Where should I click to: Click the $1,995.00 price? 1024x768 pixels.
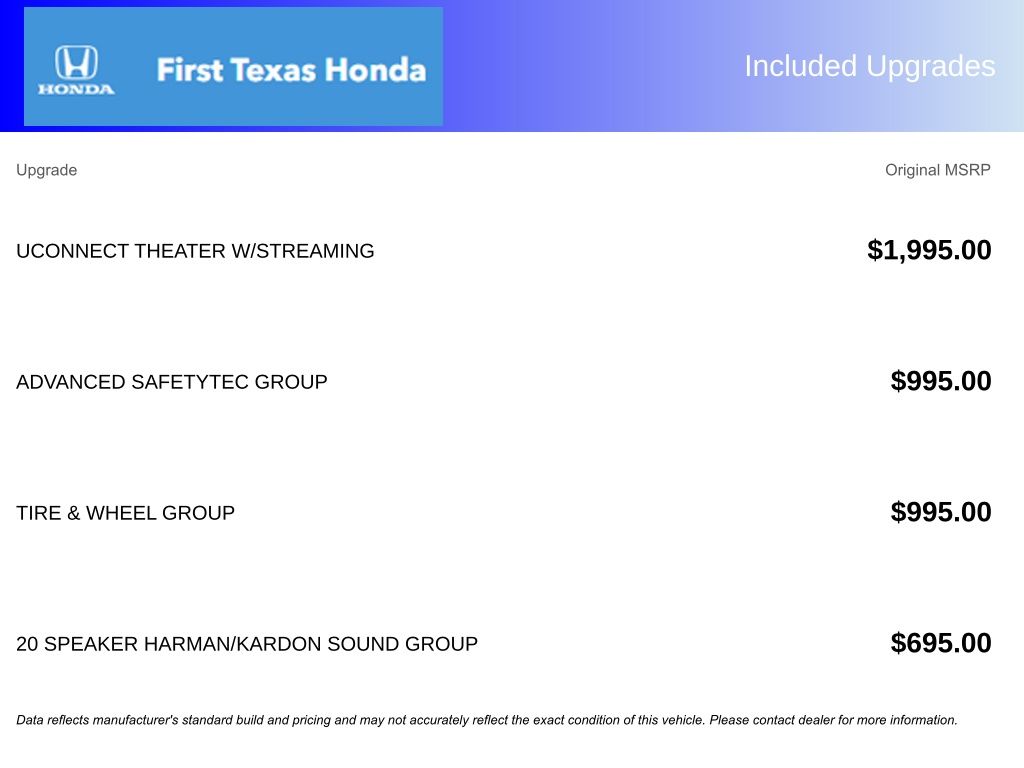tap(929, 250)
